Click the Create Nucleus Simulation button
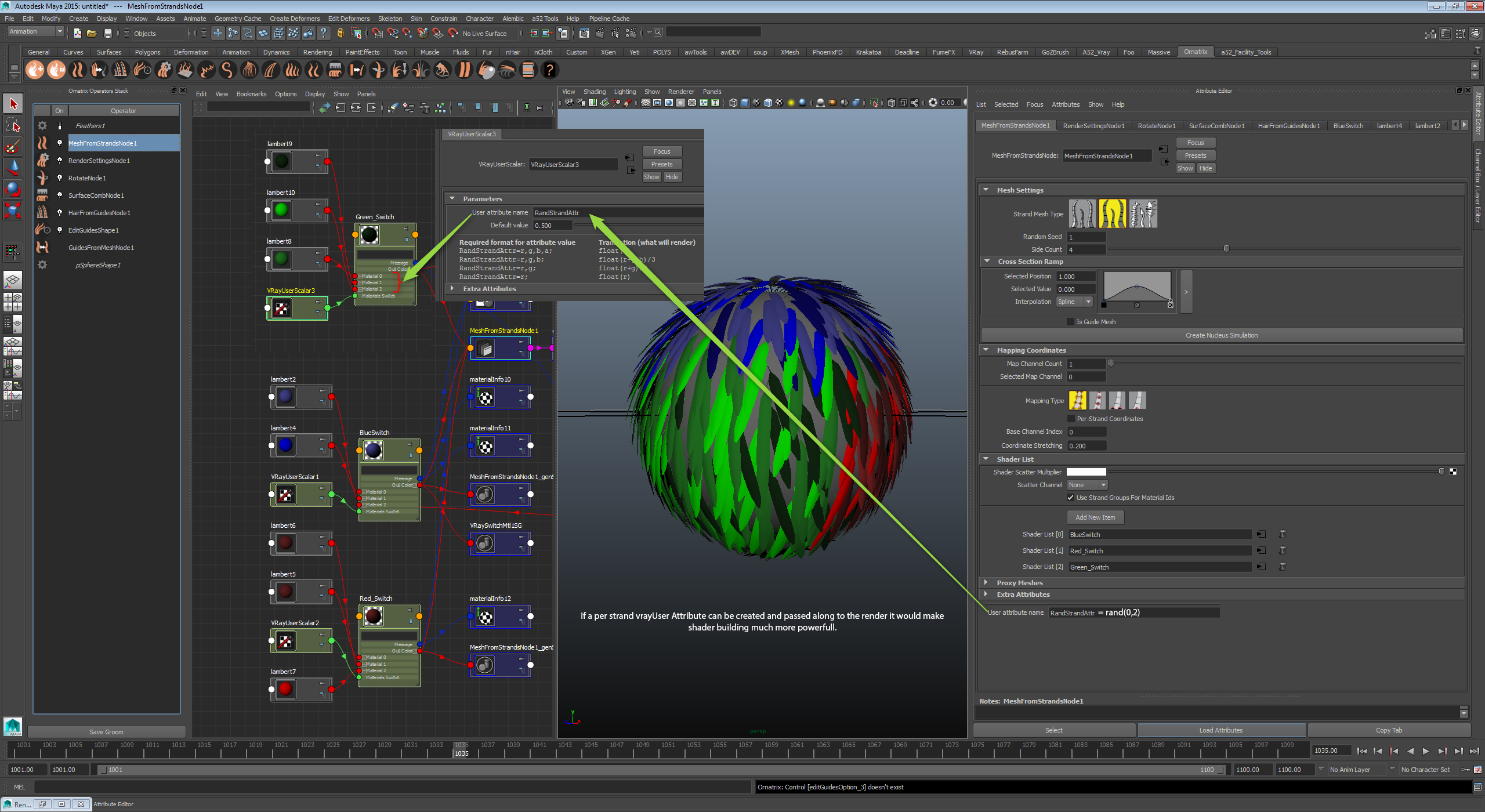This screenshot has width=1485, height=812. pos(1221,335)
